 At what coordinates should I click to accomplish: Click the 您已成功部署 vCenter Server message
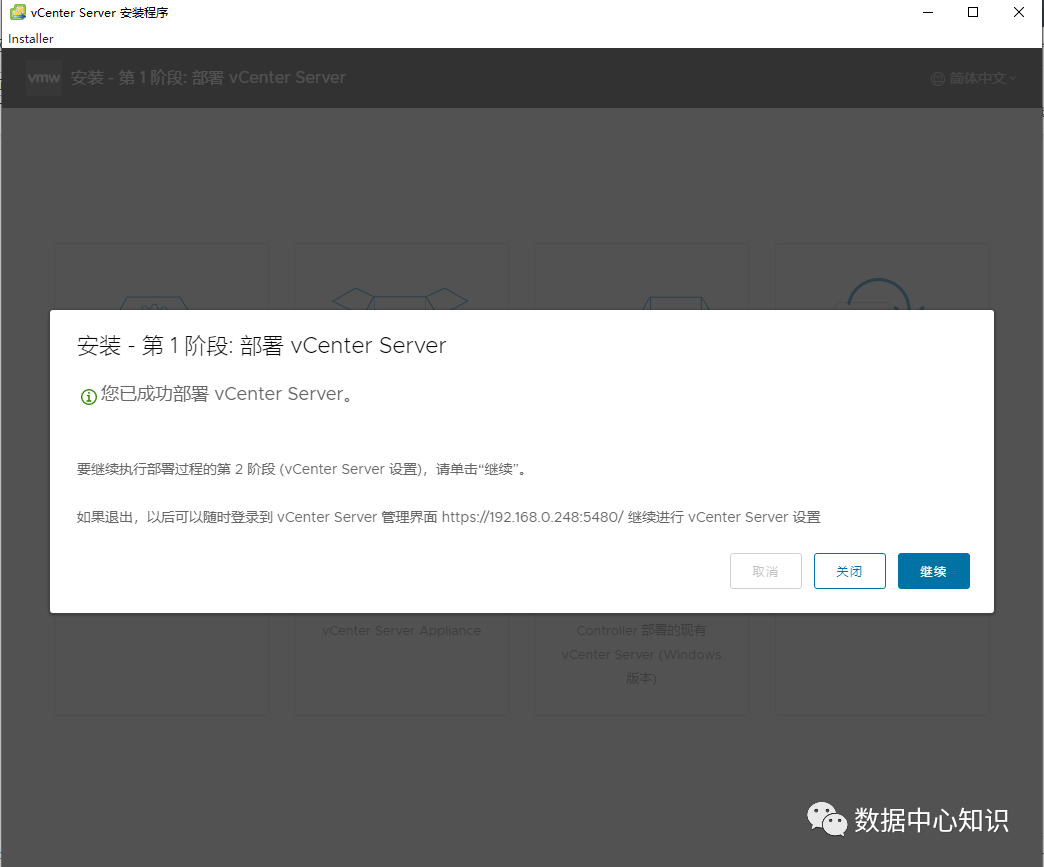point(226,394)
